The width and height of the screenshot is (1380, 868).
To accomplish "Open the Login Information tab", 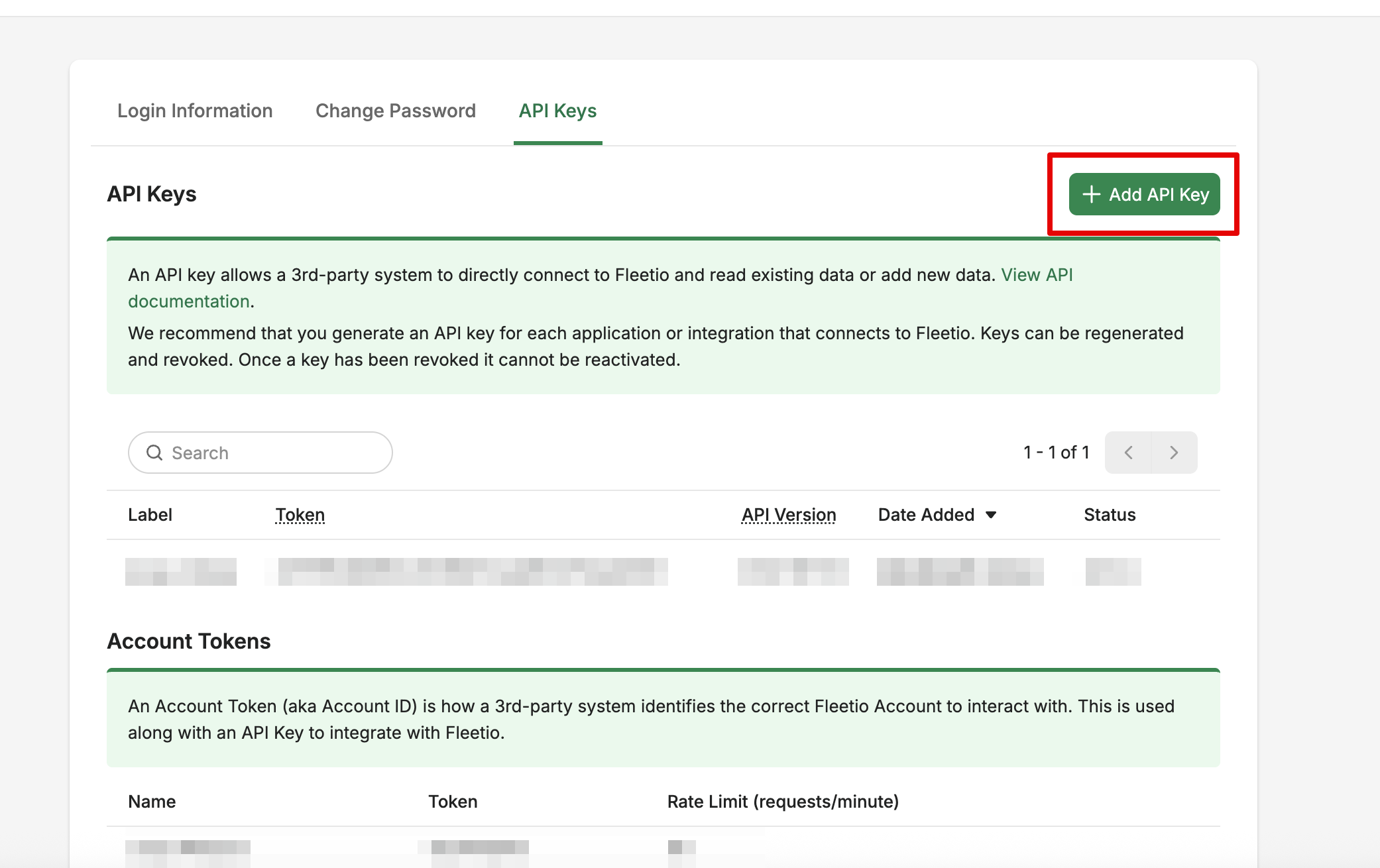I will click(x=195, y=111).
